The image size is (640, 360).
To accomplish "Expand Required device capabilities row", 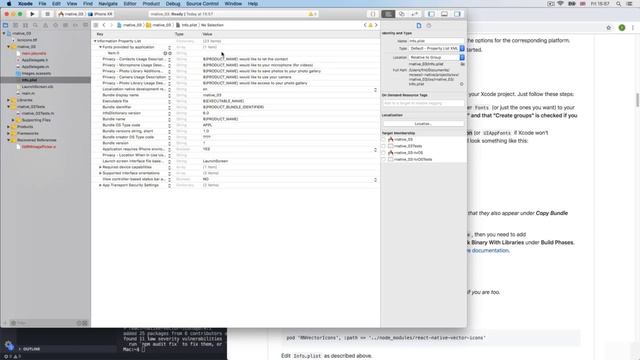I will [x=100, y=167].
